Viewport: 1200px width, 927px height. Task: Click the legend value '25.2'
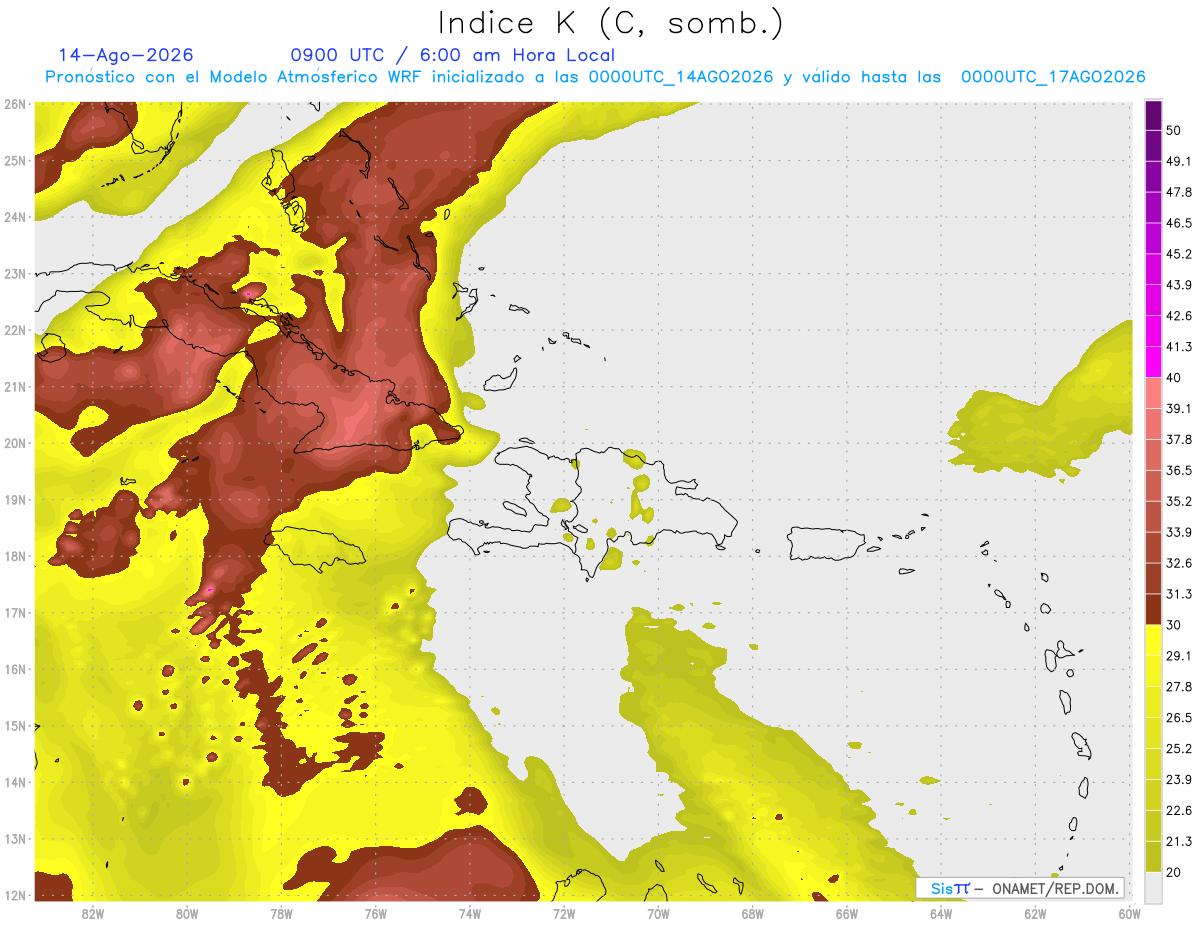[1179, 748]
